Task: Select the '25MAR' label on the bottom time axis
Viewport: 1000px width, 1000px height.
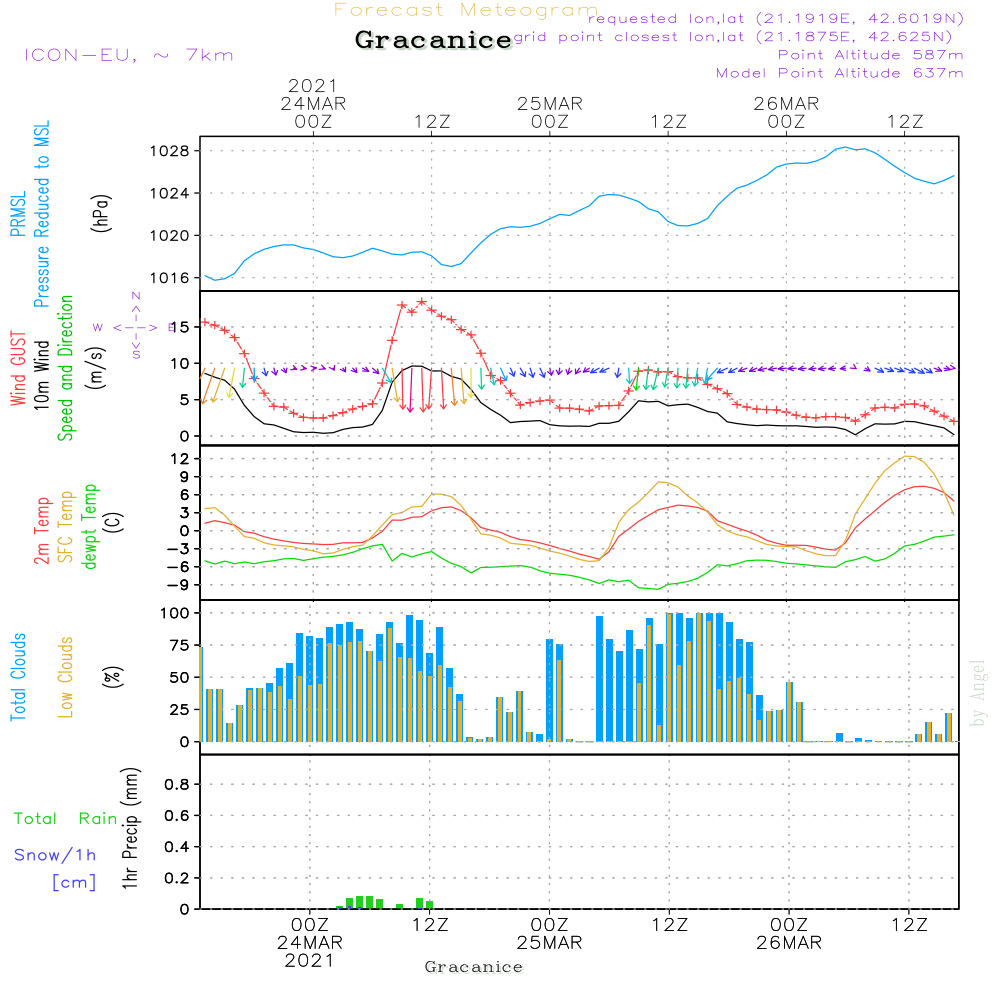Action: click(549, 943)
